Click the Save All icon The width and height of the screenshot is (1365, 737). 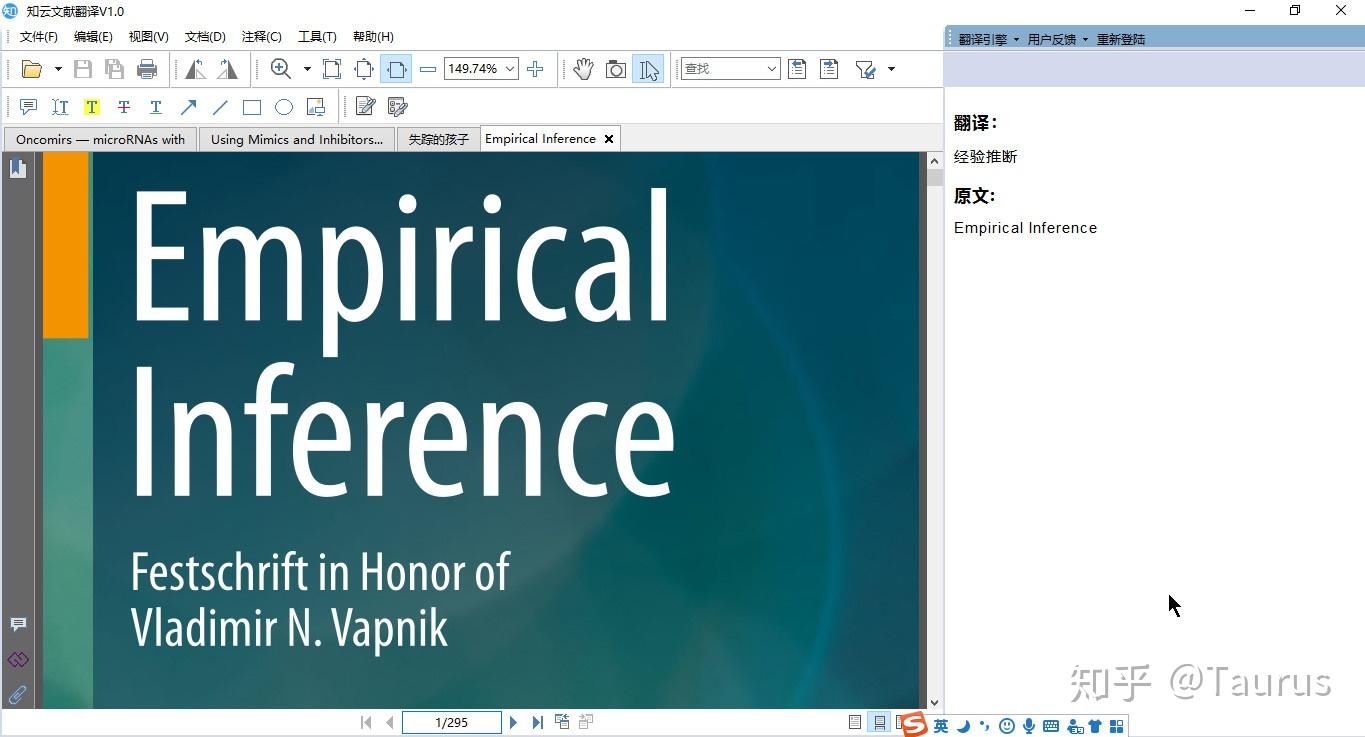tap(115, 69)
